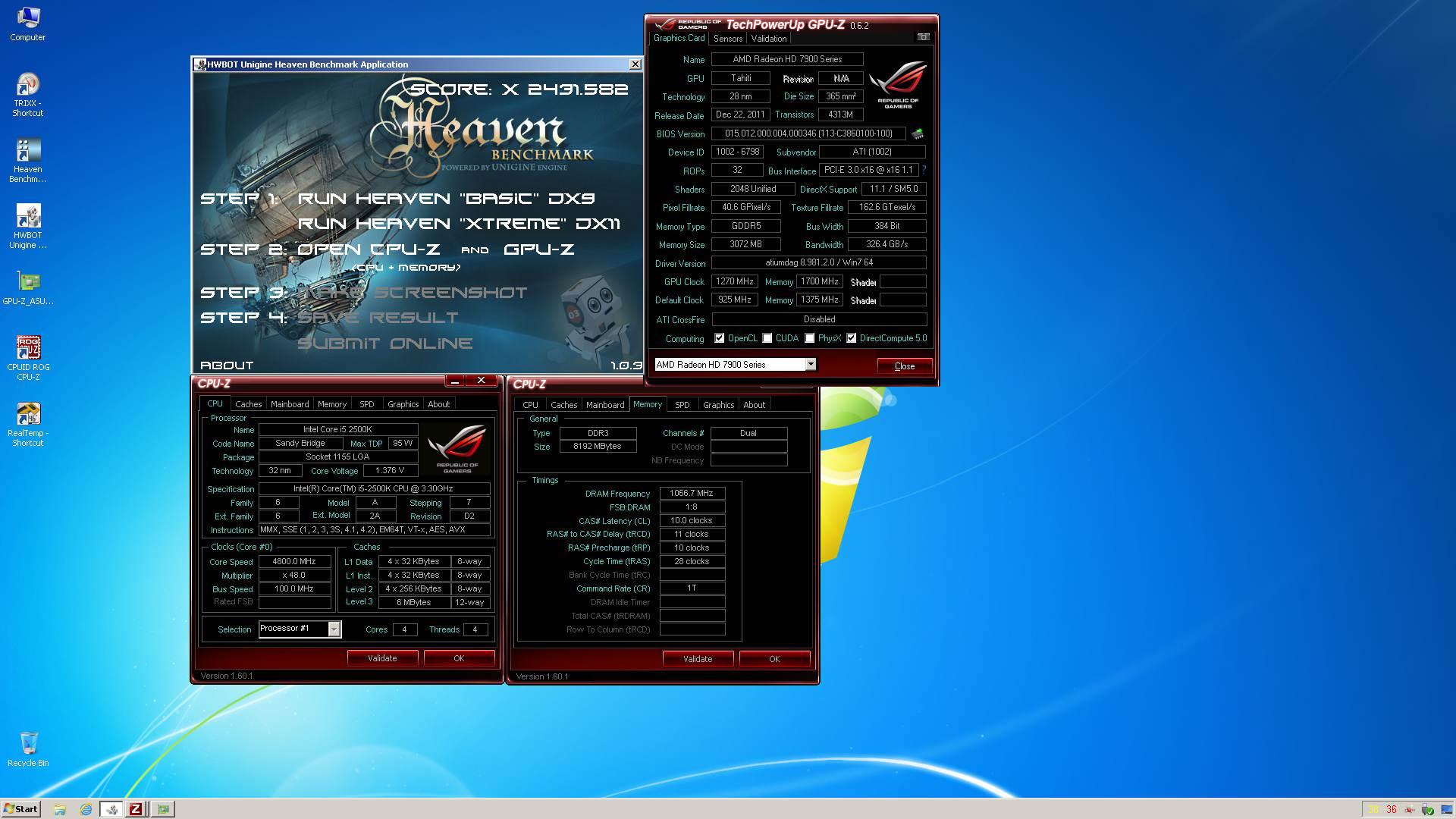This screenshot has width=1456, height=819.
Task: Open Caches tab in left CPU-Z window
Action: point(248,404)
